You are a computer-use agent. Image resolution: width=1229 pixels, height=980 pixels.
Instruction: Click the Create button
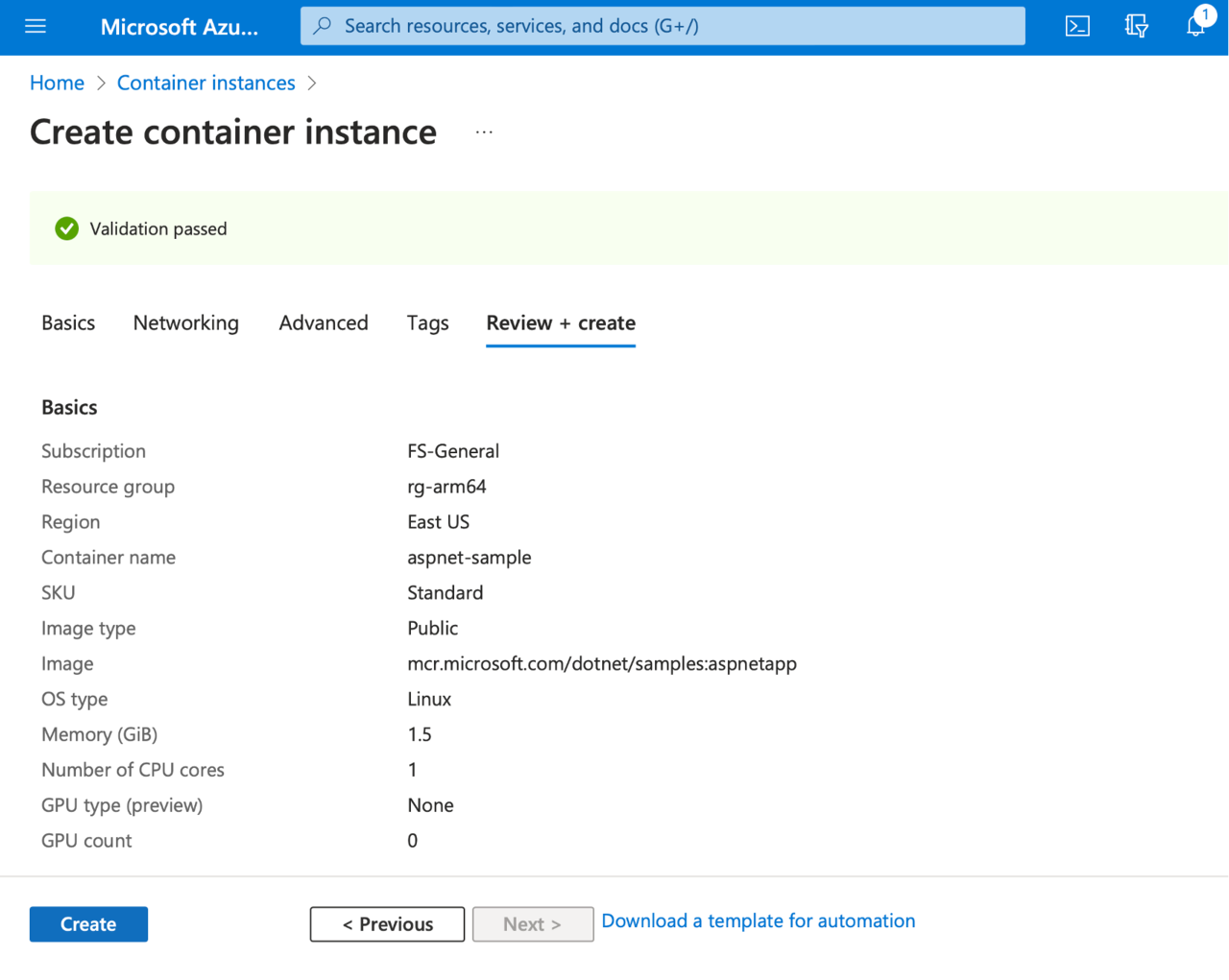point(88,924)
